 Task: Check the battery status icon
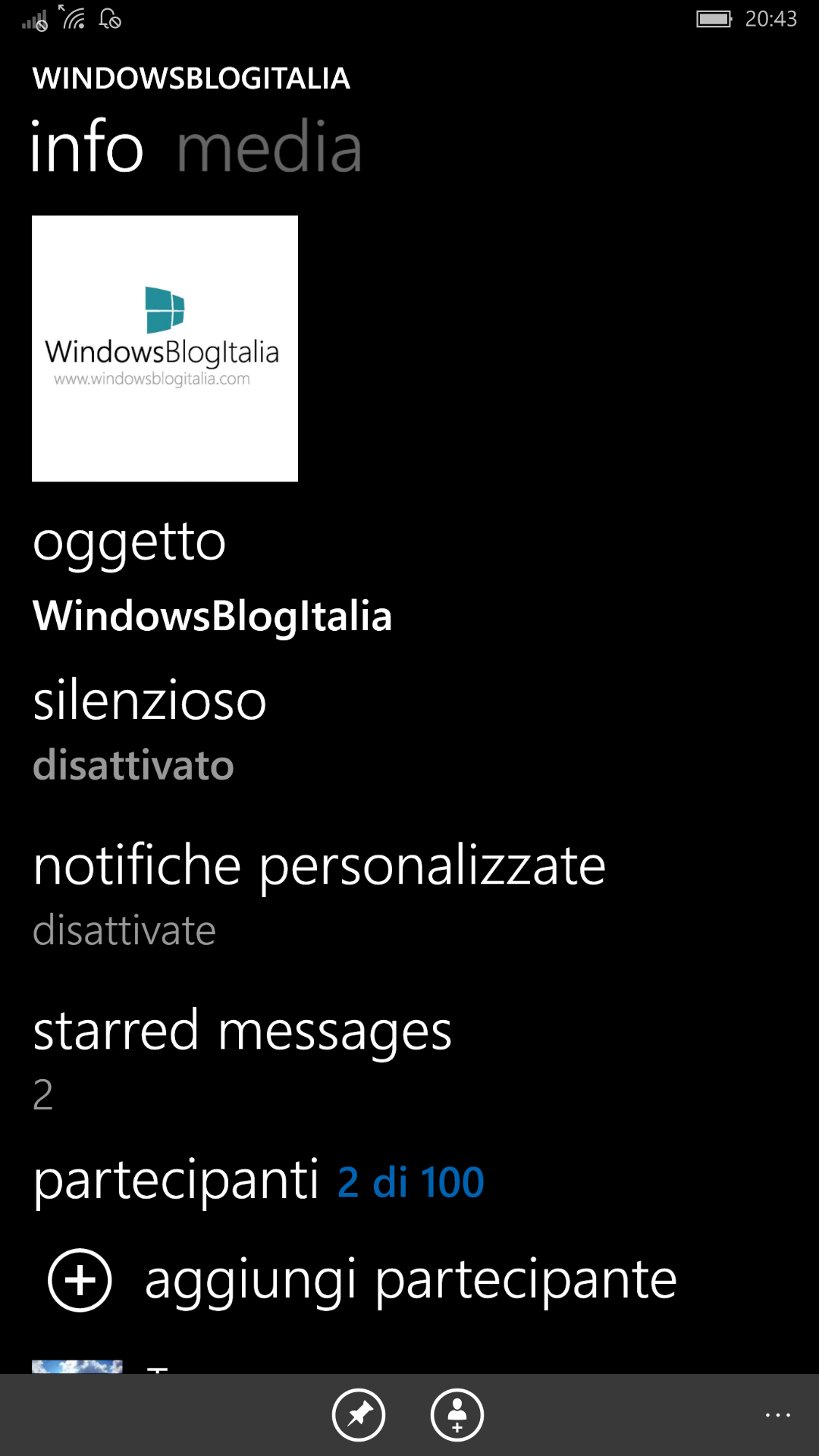[x=714, y=19]
